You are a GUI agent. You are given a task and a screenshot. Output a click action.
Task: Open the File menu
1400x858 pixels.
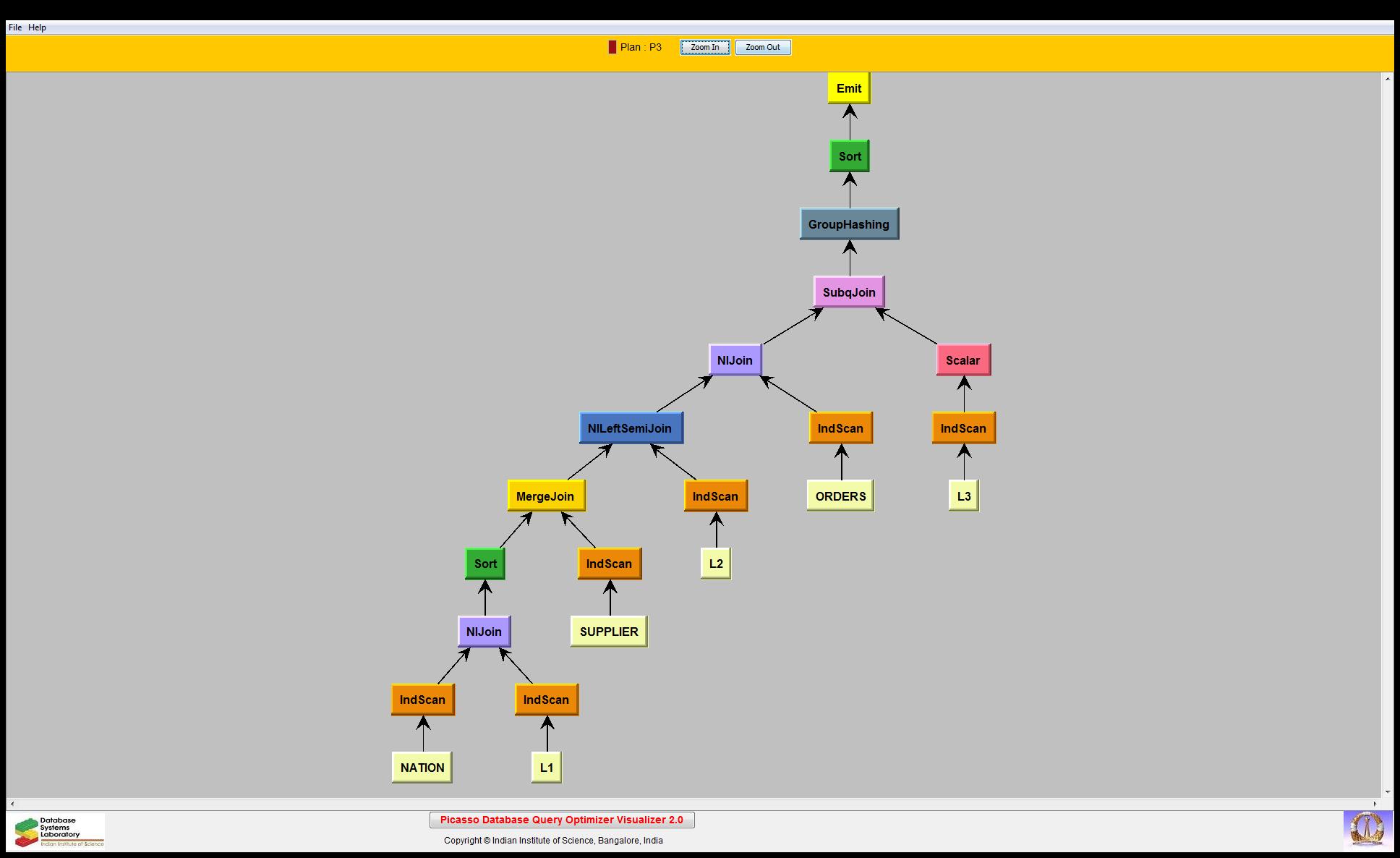14,27
